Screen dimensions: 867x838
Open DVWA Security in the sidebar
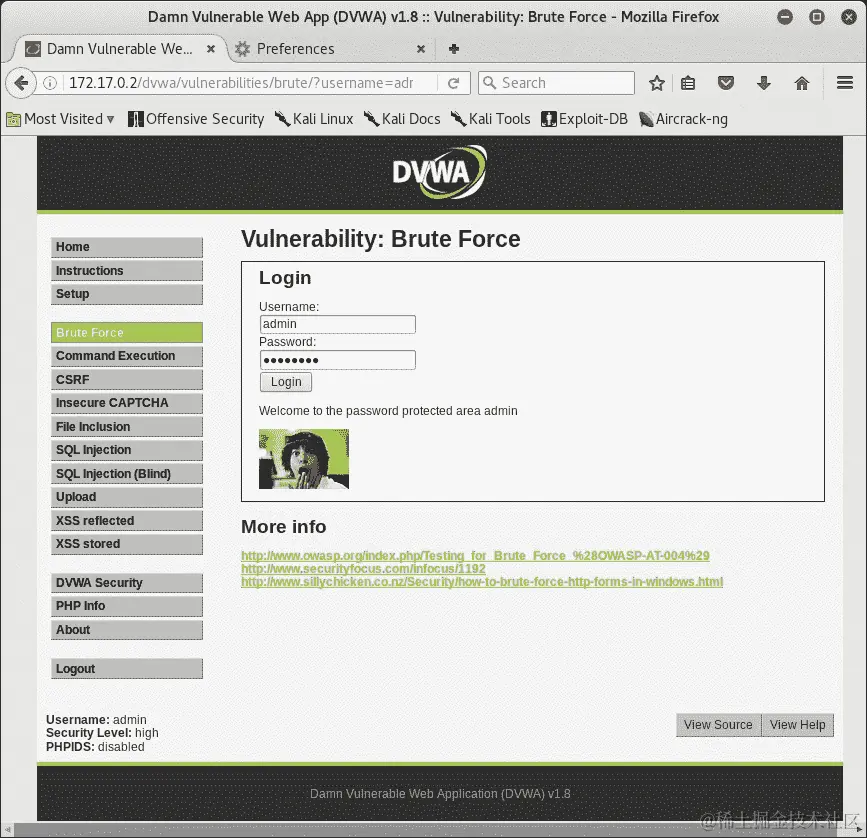pos(127,583)
